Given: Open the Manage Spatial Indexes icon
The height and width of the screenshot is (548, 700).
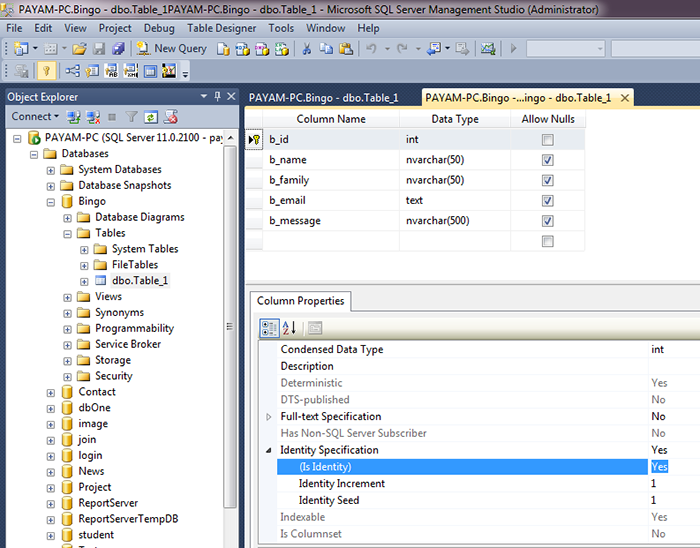Looking at the screenshot, I should tap(169, 71).
